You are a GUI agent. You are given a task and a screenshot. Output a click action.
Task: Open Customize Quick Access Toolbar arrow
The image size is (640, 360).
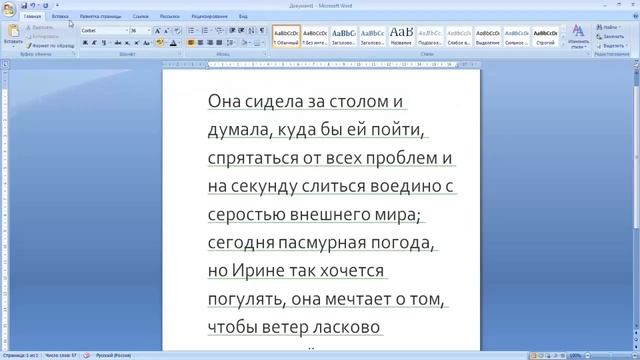pos(57,5)
